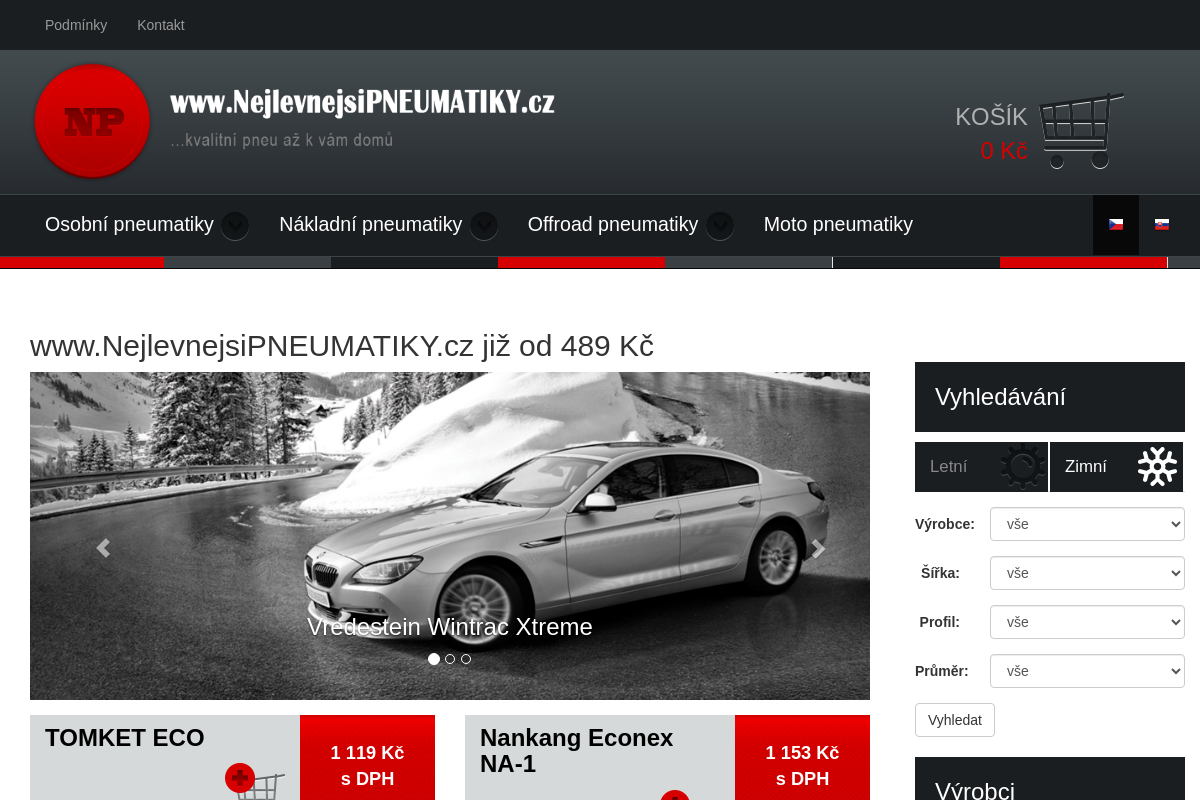Select the second carousel slide dot

[x=450, y=659]
